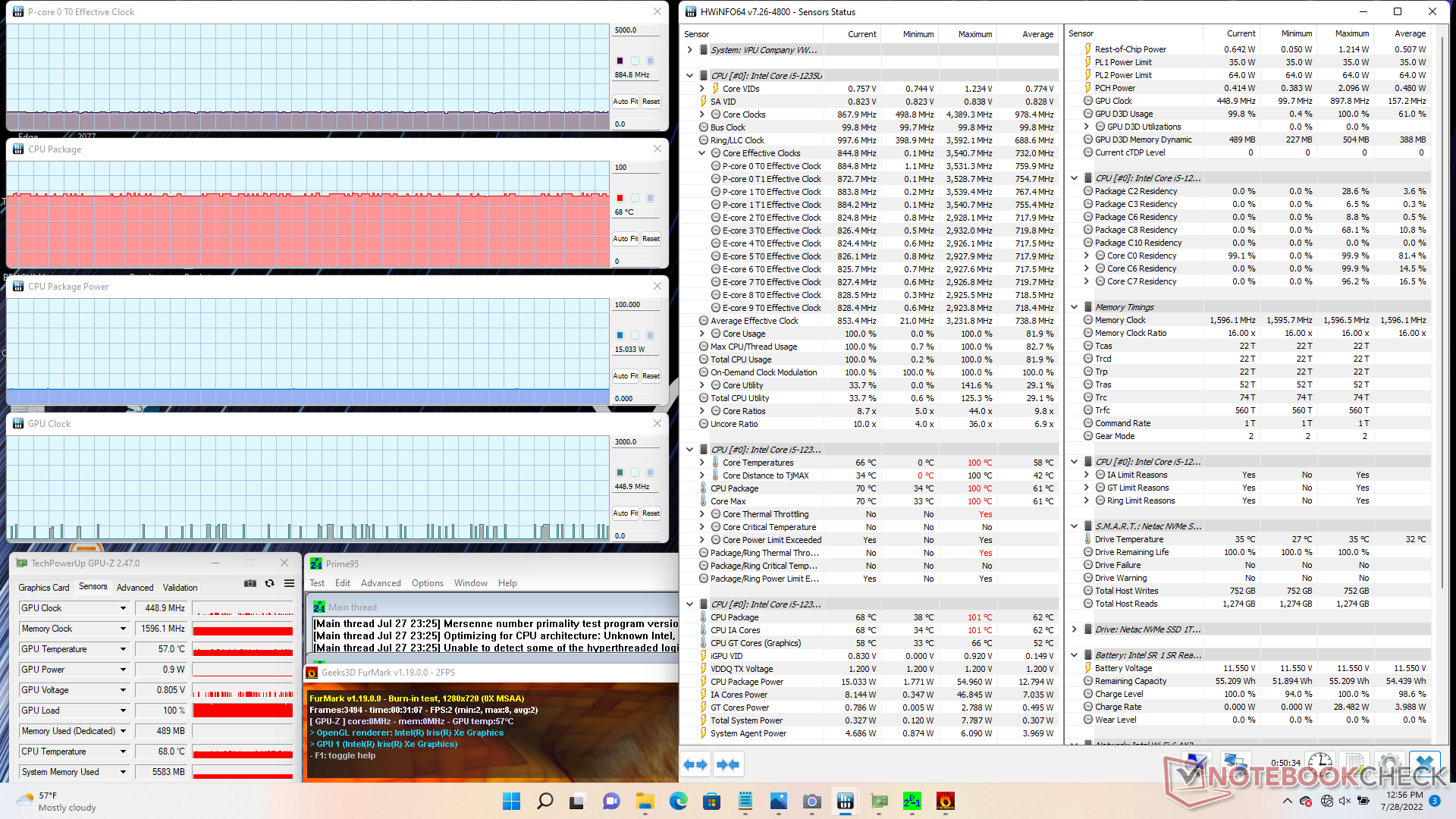
Task: Open the Help menu in Prime95
Action: (507, 583)
